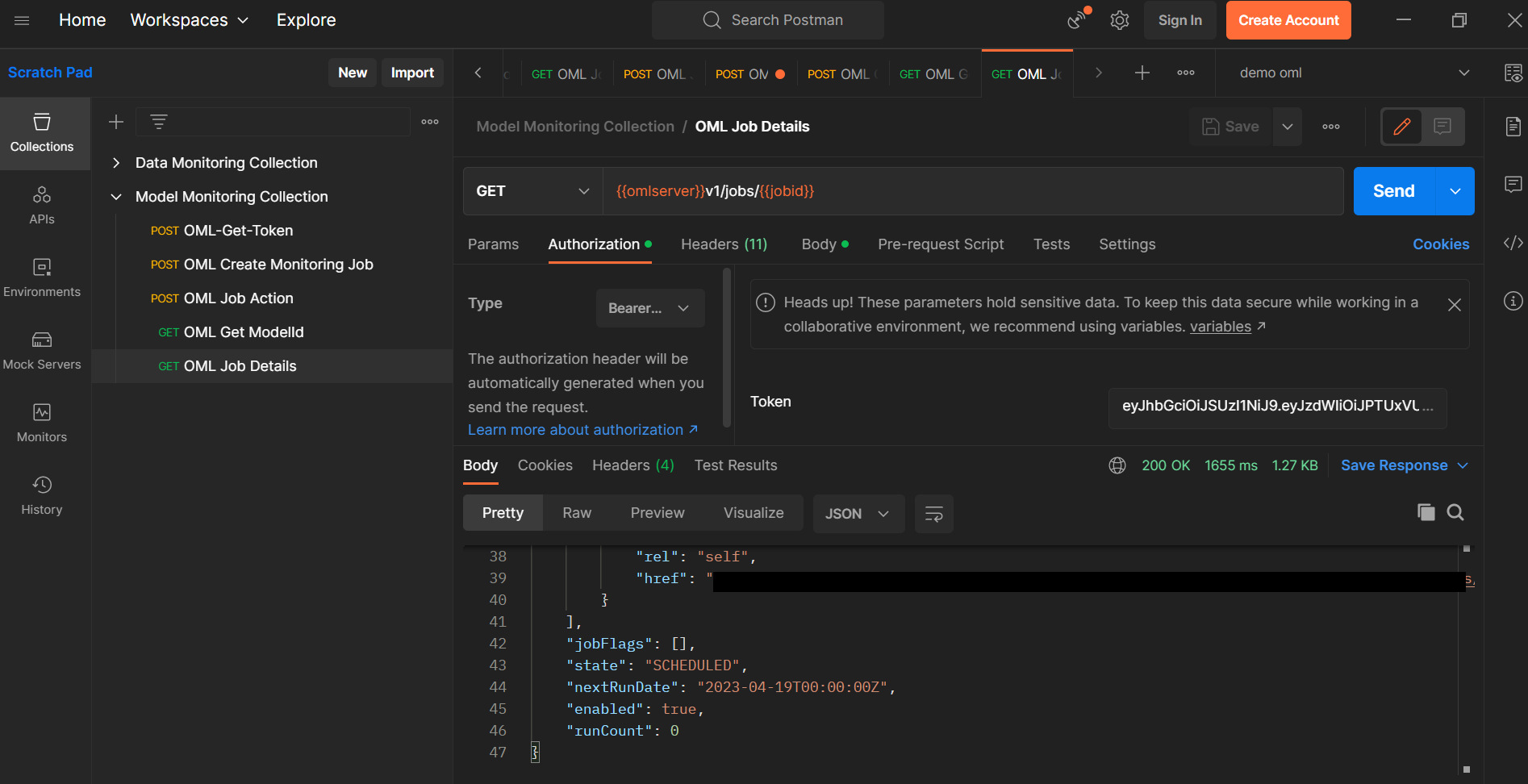Open the Environments sidebar panel
The width and height of the screenshot is (1528, 784).
[42, 277]
